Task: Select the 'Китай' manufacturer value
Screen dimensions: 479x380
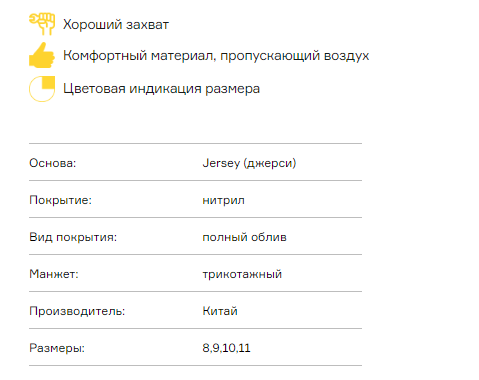Action: coord(220,311)
